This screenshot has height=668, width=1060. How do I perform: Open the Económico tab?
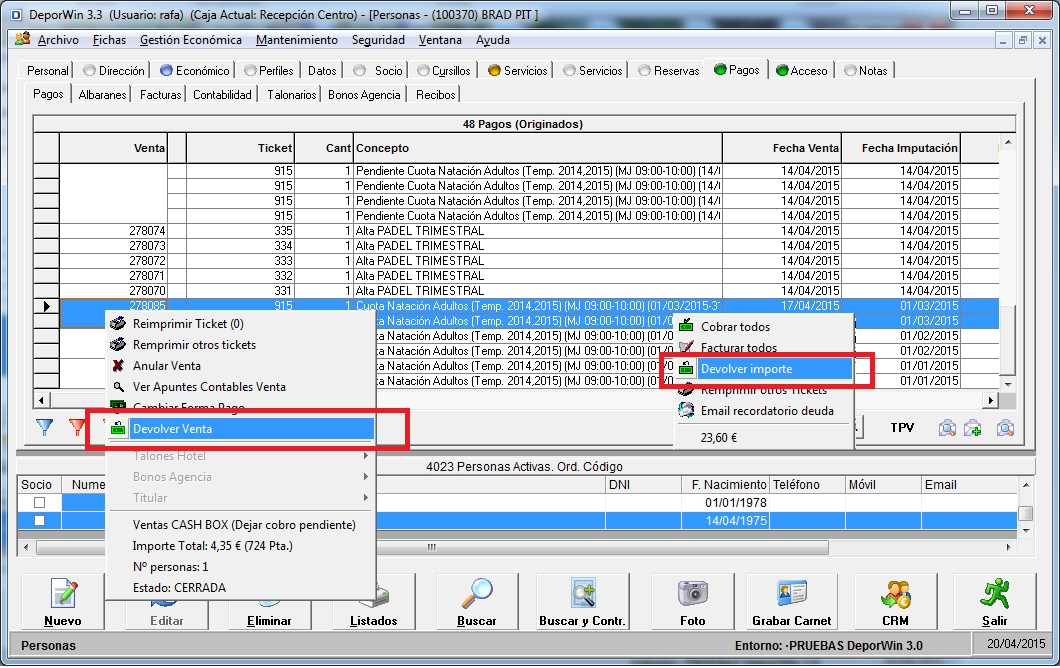(195, 70)
